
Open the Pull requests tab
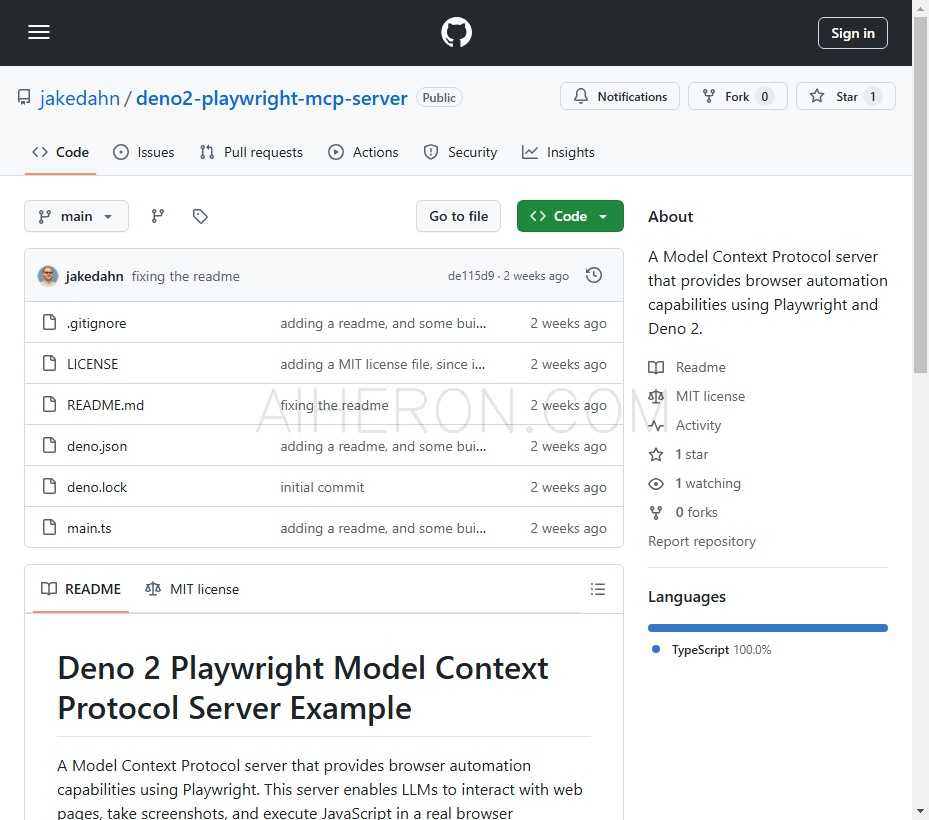(251, 152)
